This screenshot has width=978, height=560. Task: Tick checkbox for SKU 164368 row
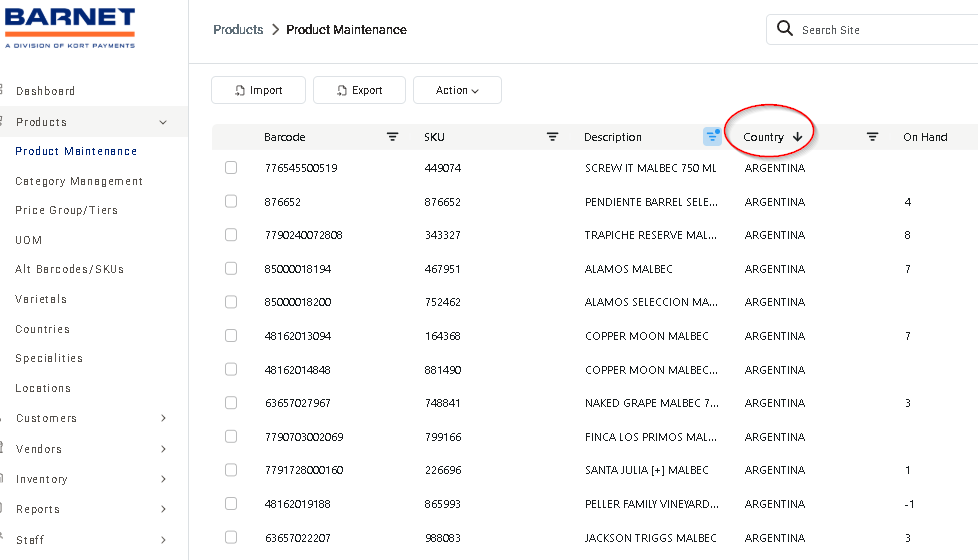point(231,336)
